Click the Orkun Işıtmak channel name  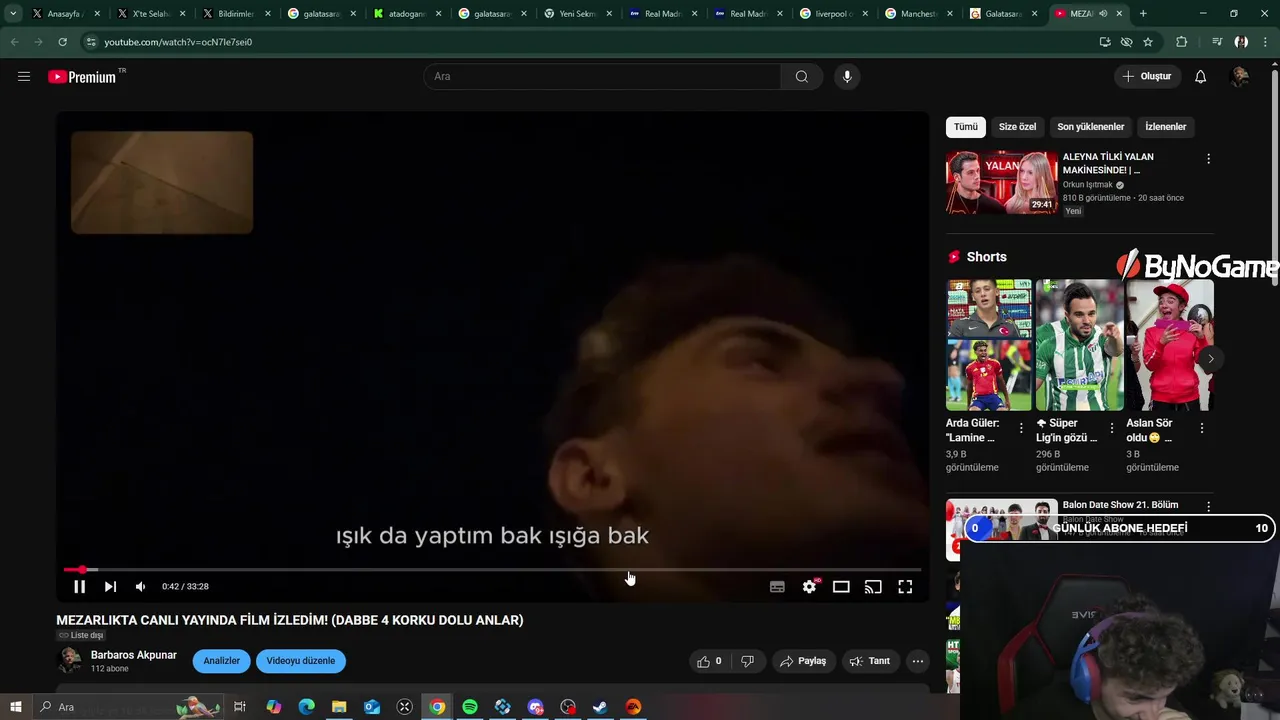[x=1087, y=185]
